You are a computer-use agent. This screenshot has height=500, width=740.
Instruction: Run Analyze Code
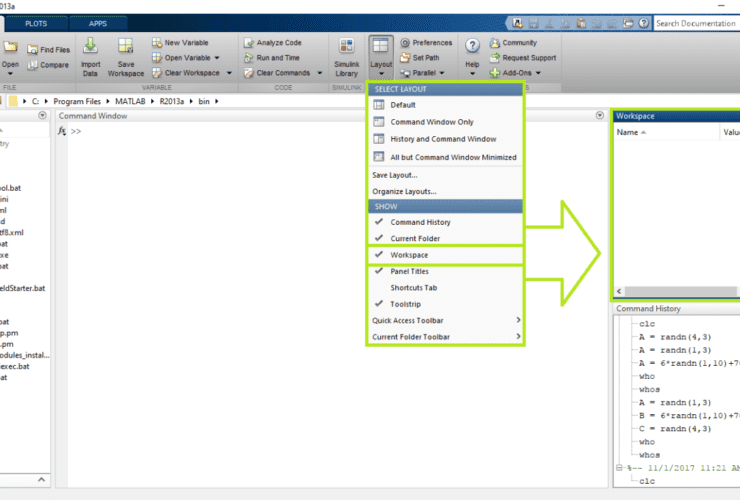coord(273,42)
